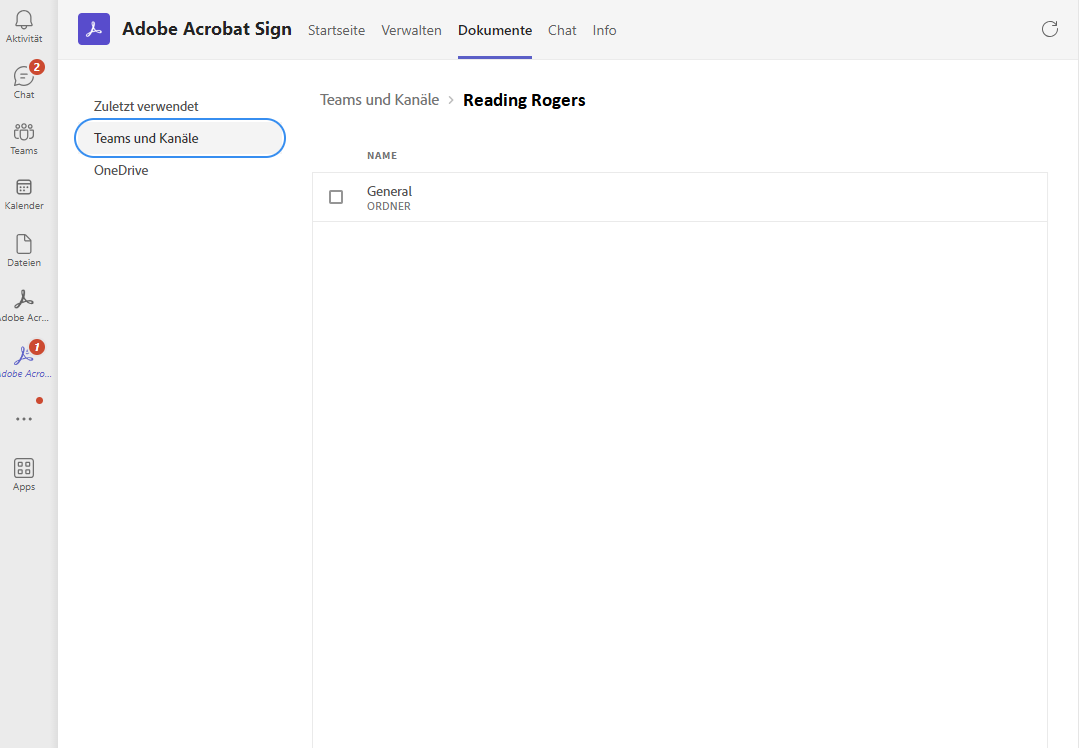
Task: Open the Chat section from the sidebar
Action: click(23, 79)
